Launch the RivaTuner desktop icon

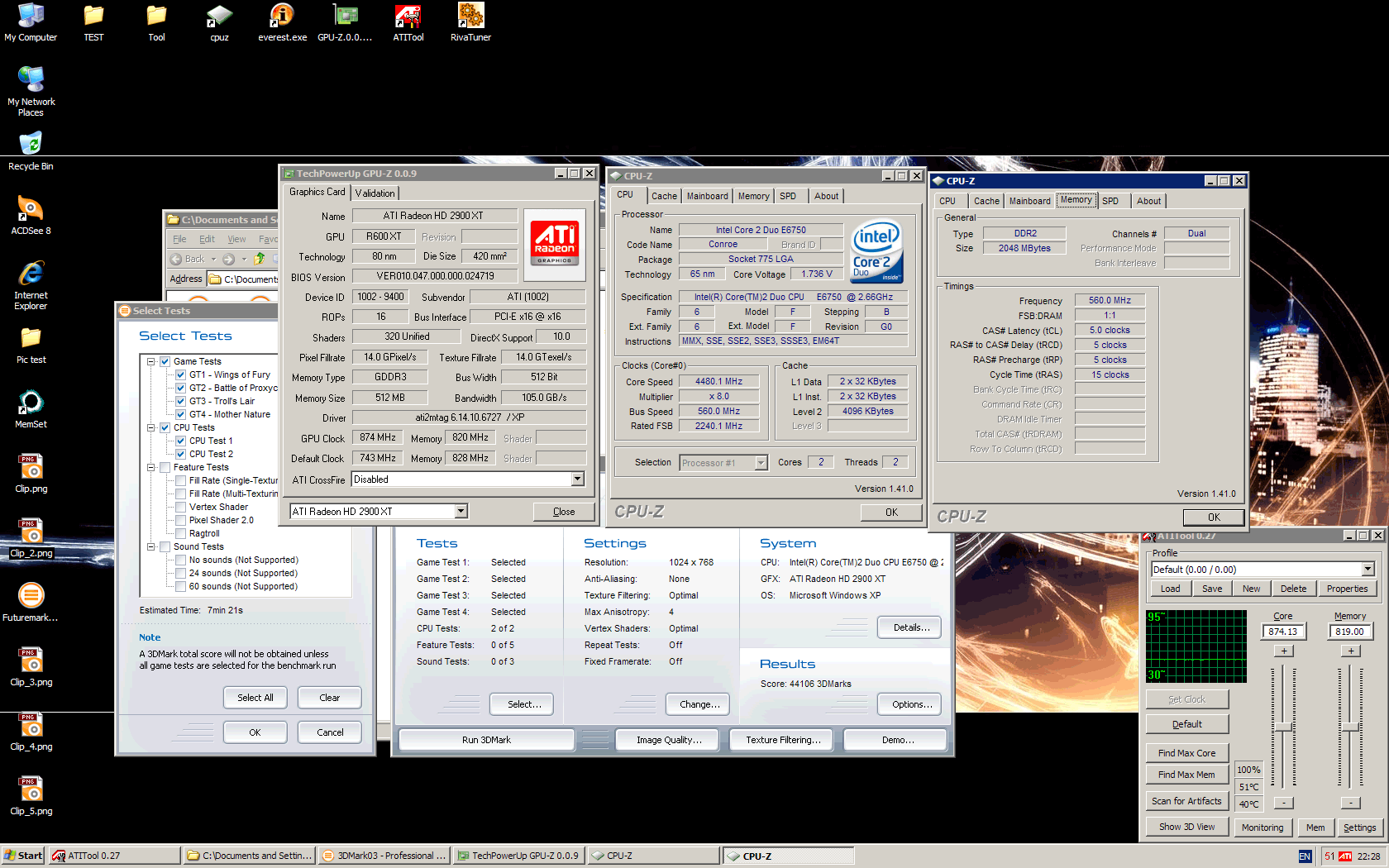click(470, 22)
